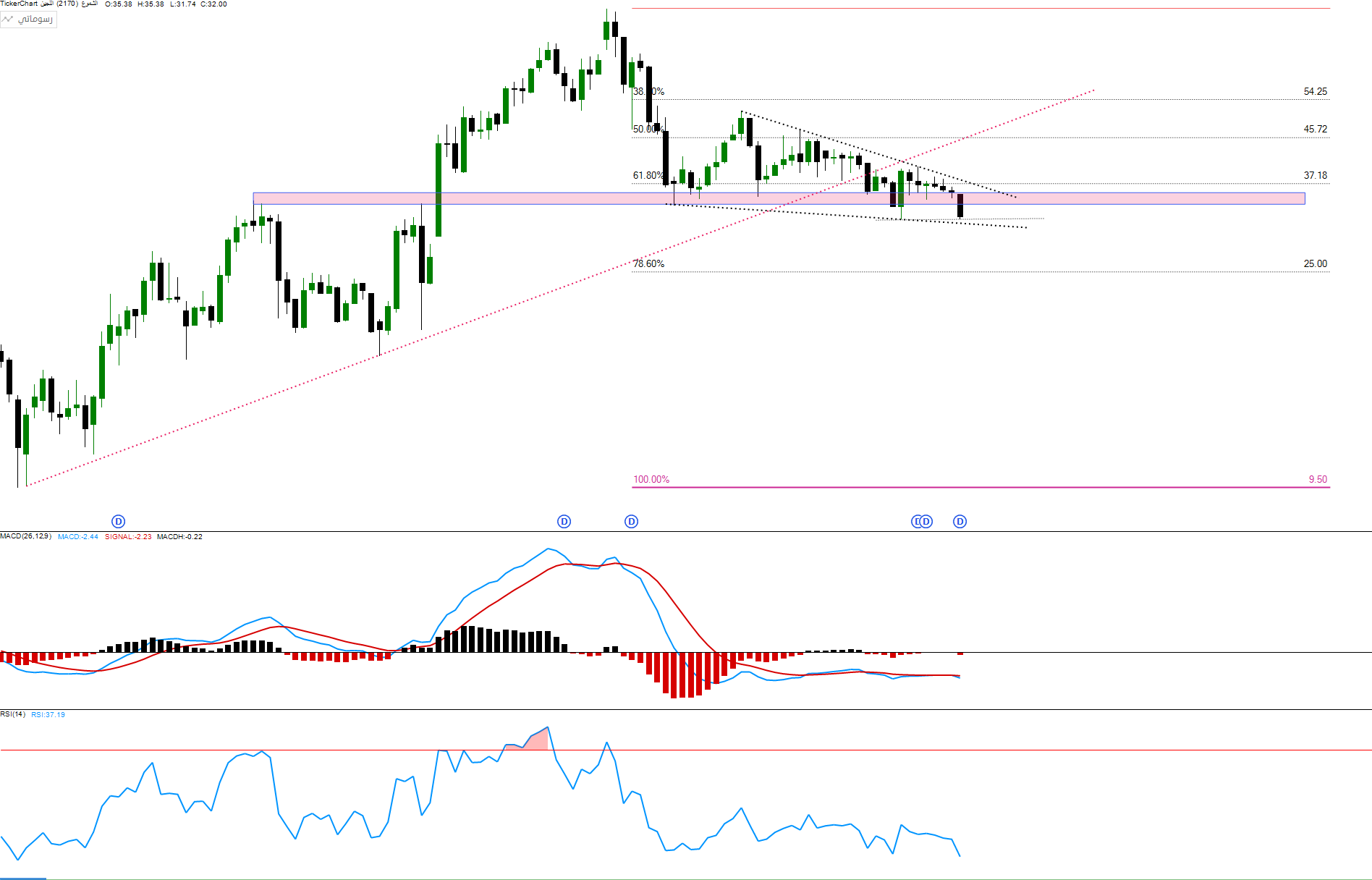Image resolution: width=1372 pixels, height=880 pixels.
Task: Click the blue scrollbar at bottom left
Action: [x=22, y=878]
